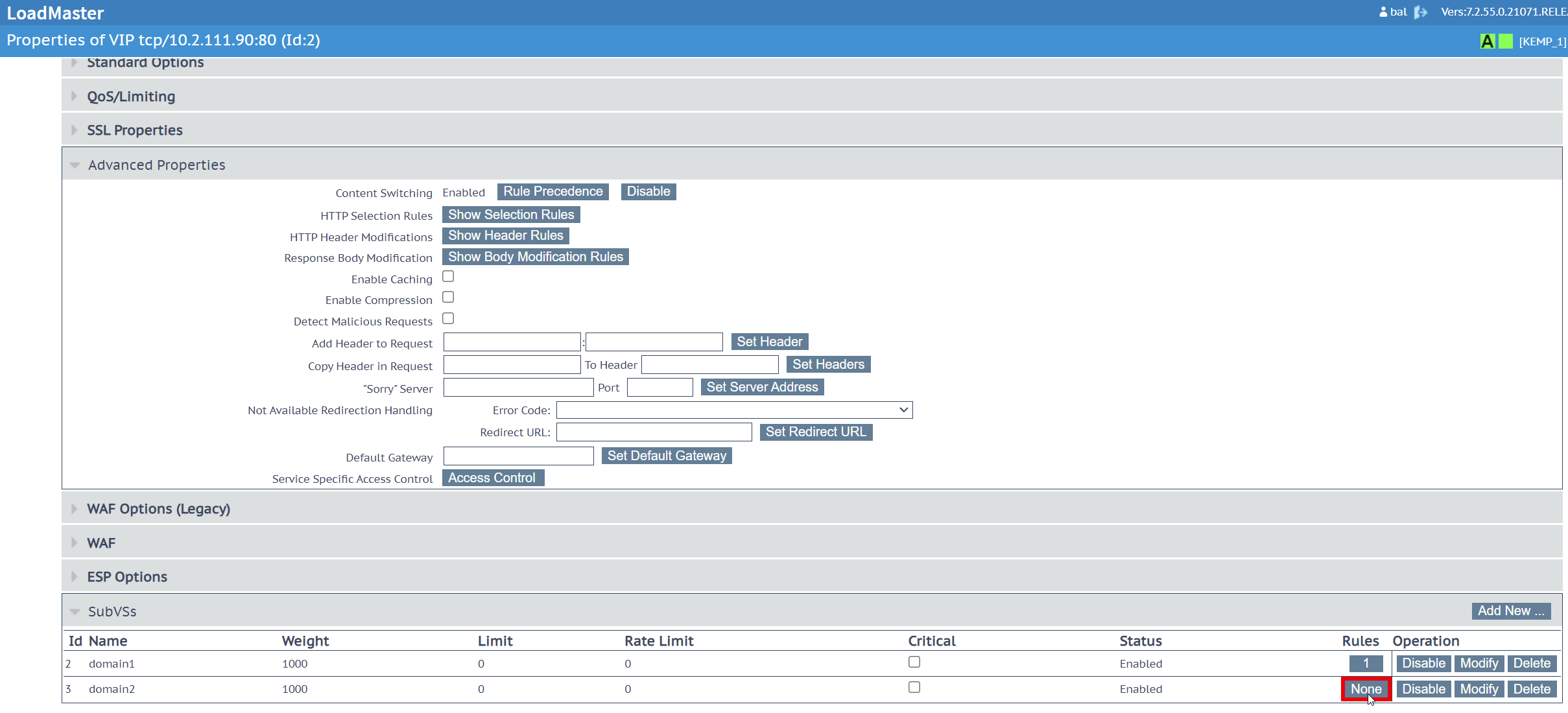
Task: Enable Detect Malicious Requests checkbox
Action: [x=448, y=319]
